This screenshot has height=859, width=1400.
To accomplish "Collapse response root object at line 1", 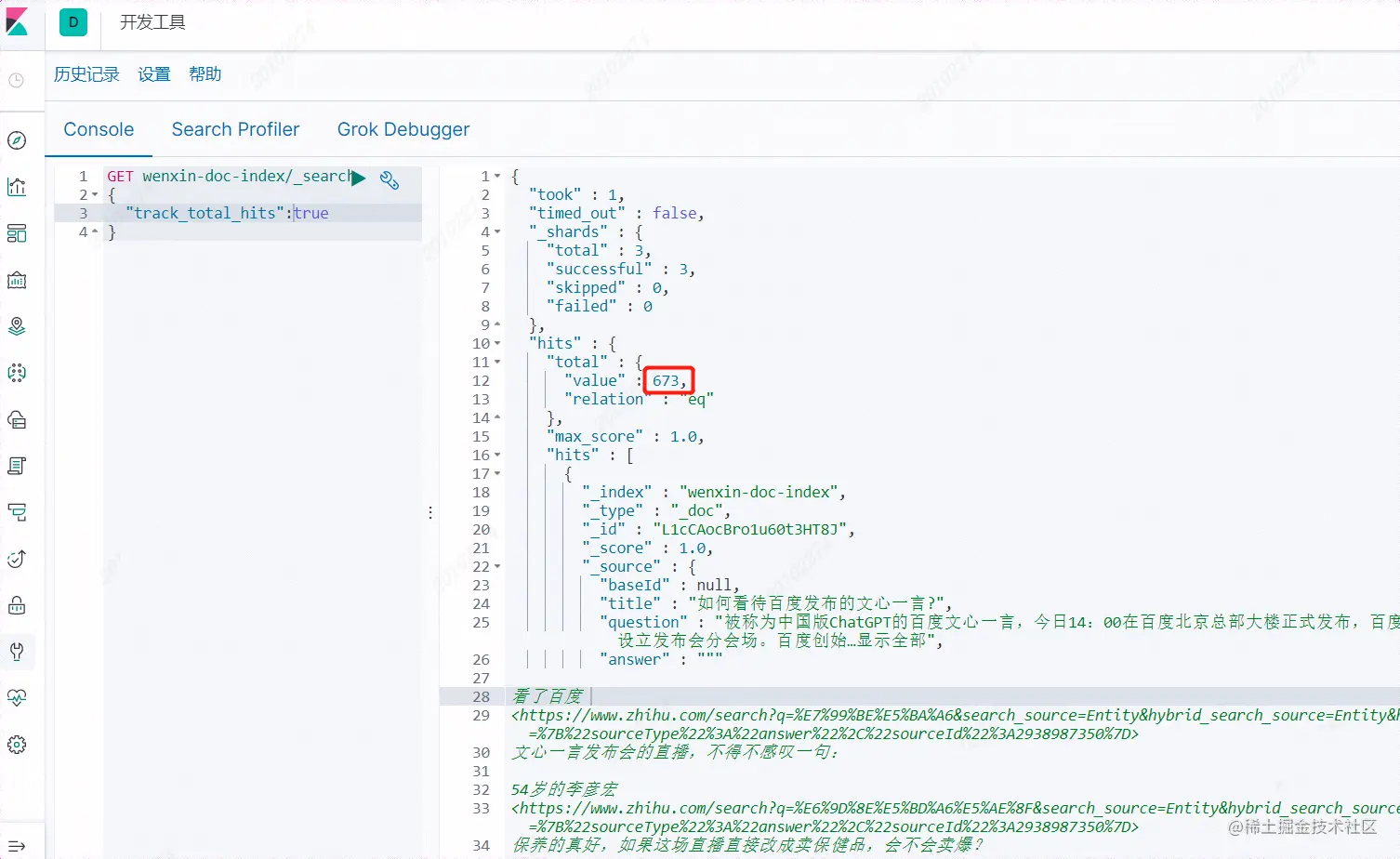I will [x=497, y=177].
